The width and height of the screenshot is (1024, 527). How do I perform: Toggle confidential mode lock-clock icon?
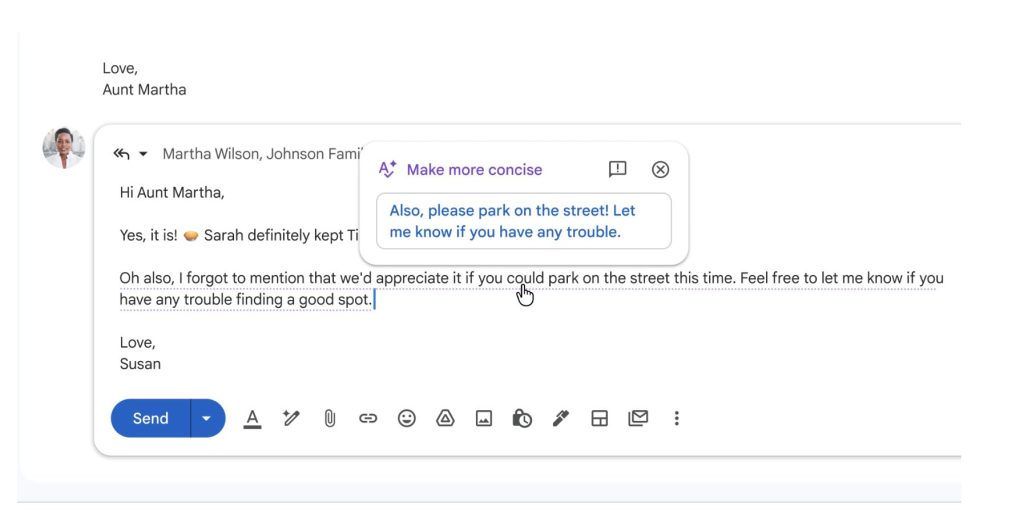point(522,418)
